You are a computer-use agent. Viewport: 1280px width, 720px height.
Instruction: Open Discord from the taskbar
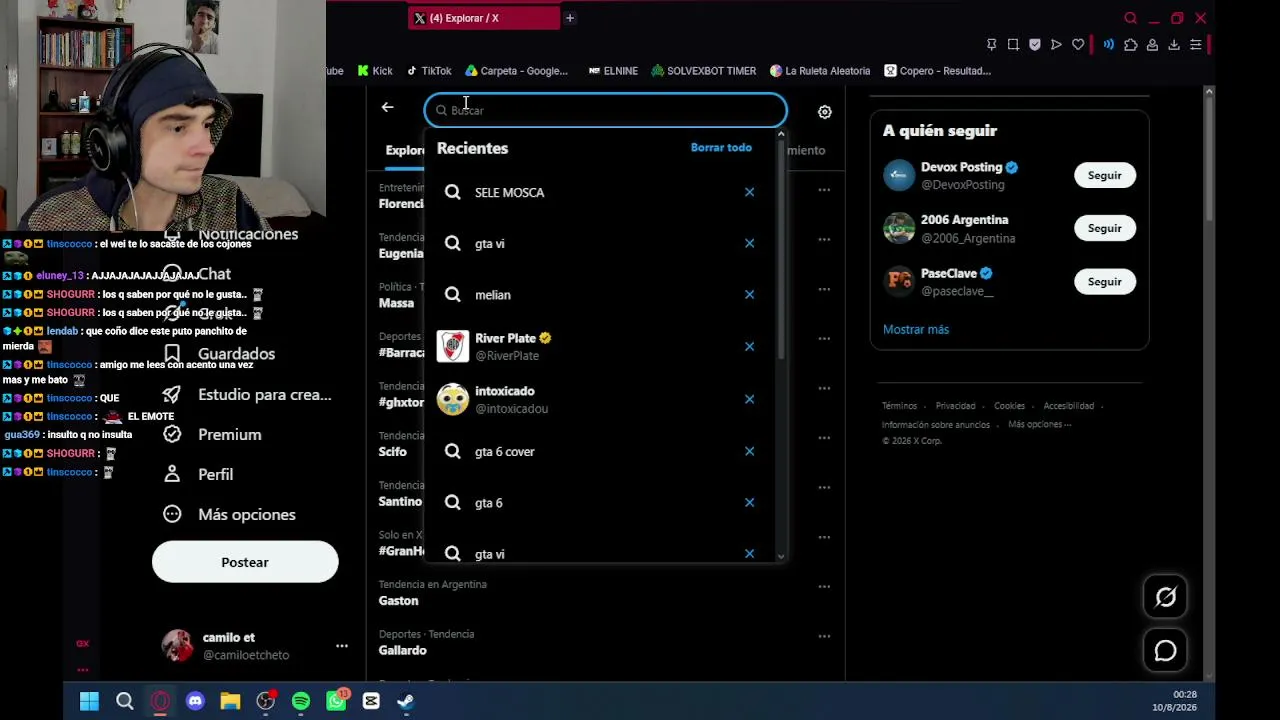[x=195, y=701]
